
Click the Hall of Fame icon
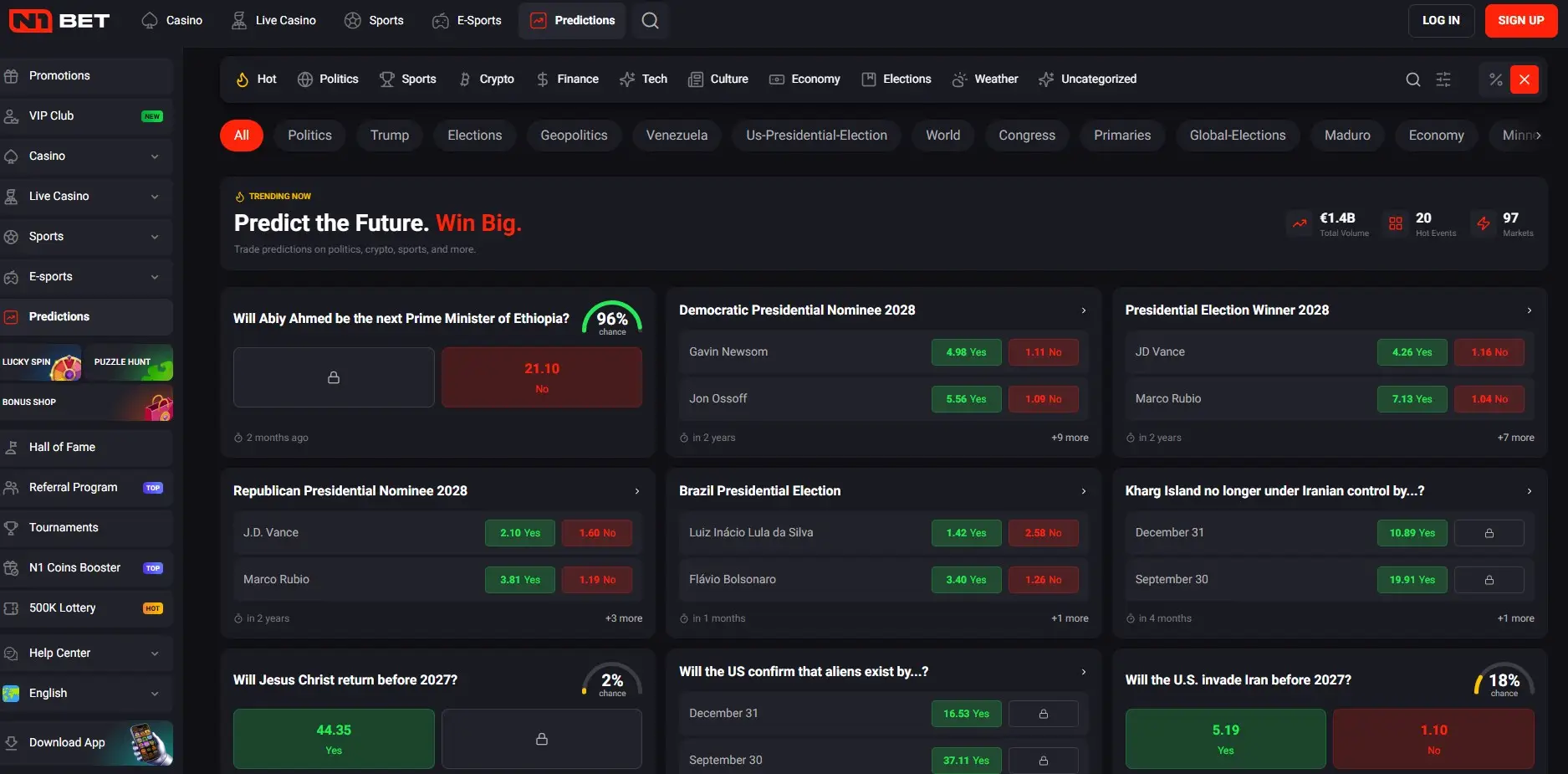[11, 448]
